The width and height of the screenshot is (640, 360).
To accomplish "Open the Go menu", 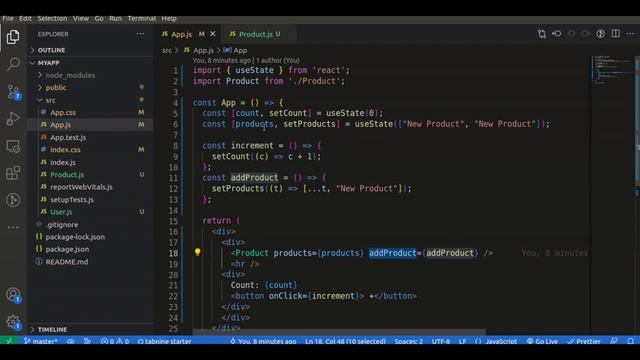I will click(x=99, y=18).
